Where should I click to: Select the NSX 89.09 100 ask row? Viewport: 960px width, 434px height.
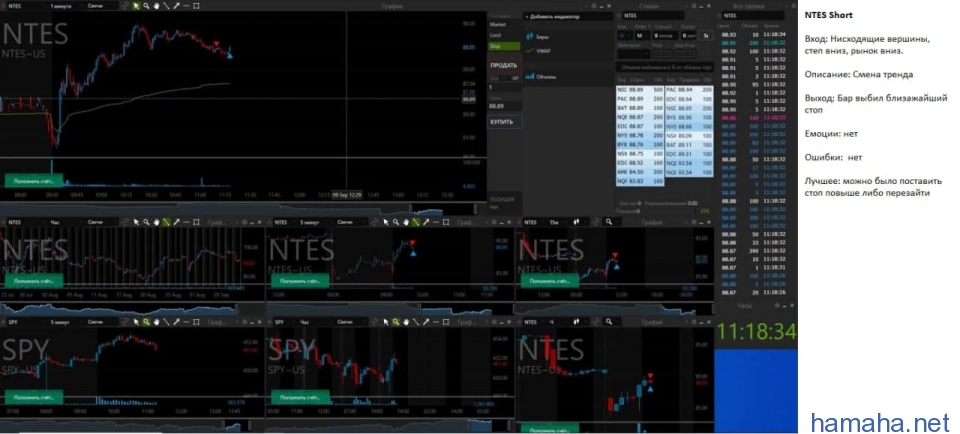point(689,135)
